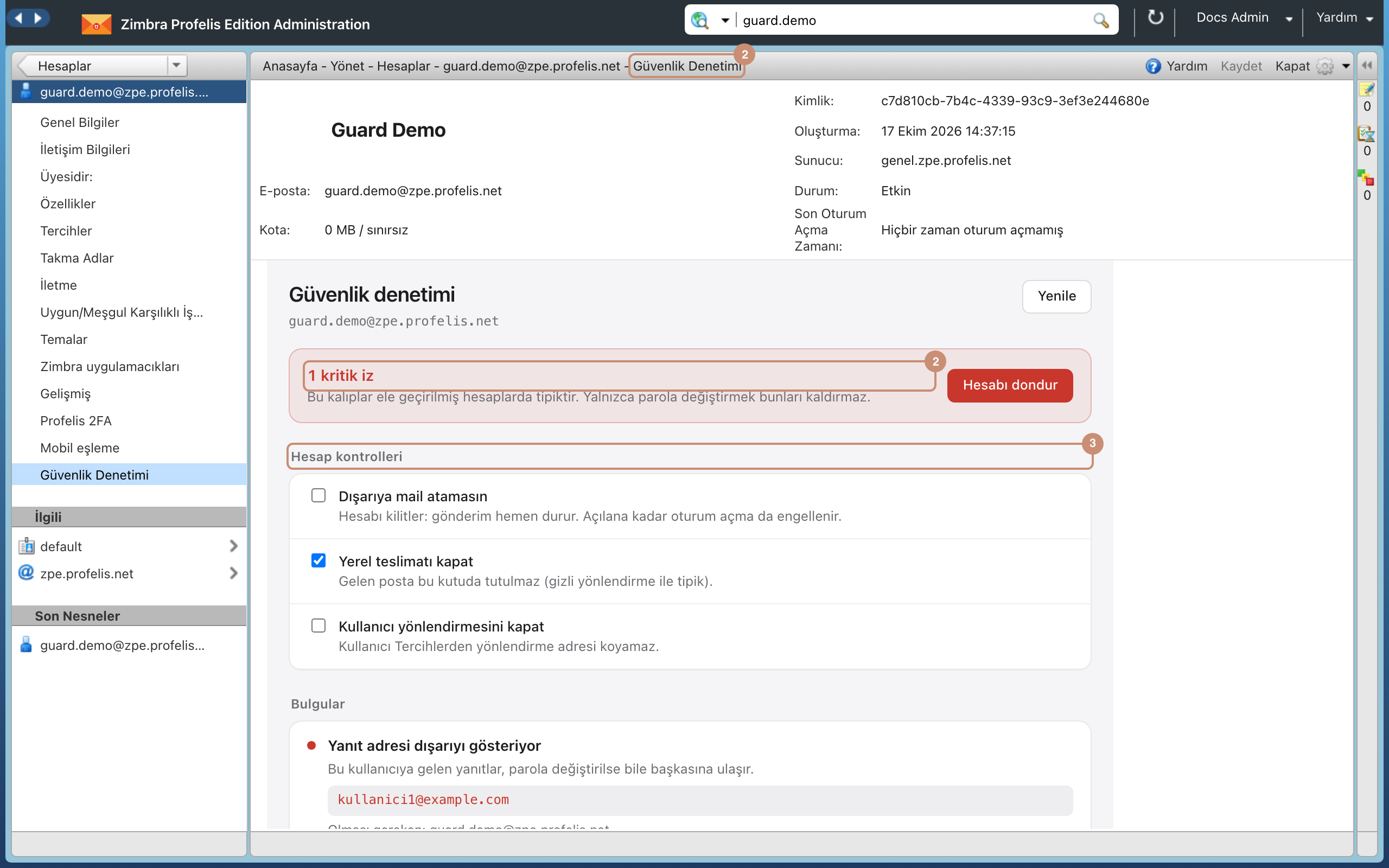
Task: Uncheck Yerel teslimatı kapat checkbox
Action: (318, 560)
